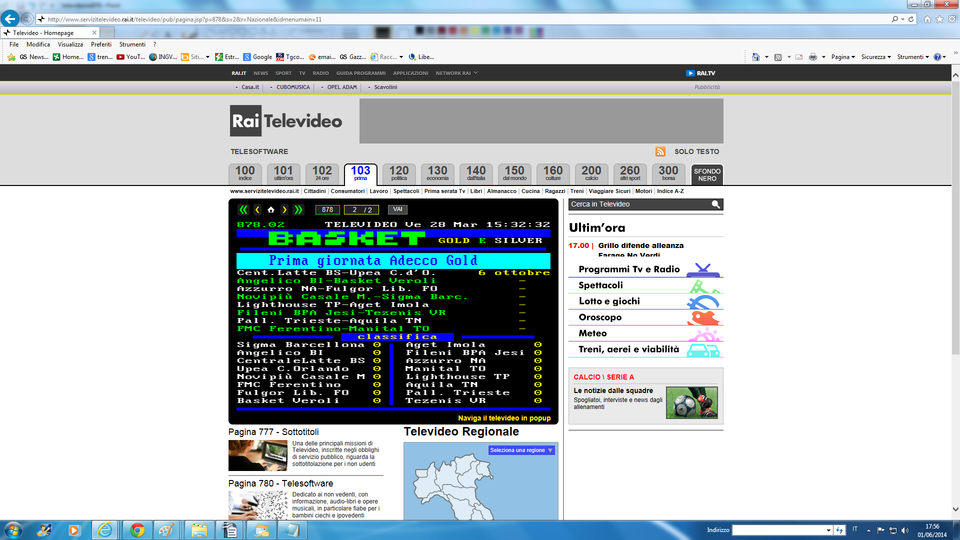
Task: Open the Modifica menu
Action: [x=38, y=44]
